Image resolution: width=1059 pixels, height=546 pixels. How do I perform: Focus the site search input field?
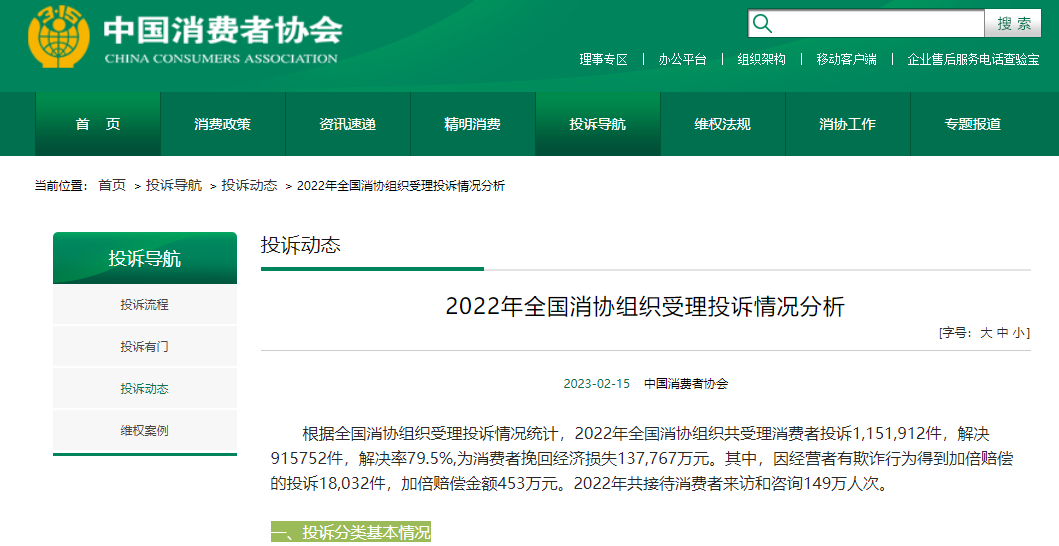866,24
